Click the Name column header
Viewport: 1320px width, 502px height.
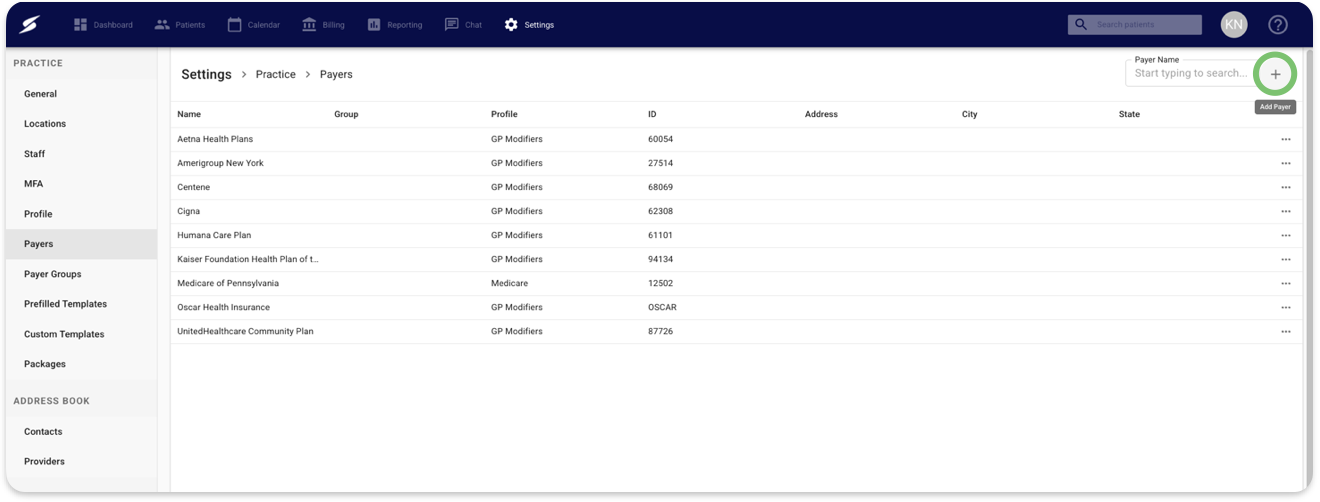point(189,114)
